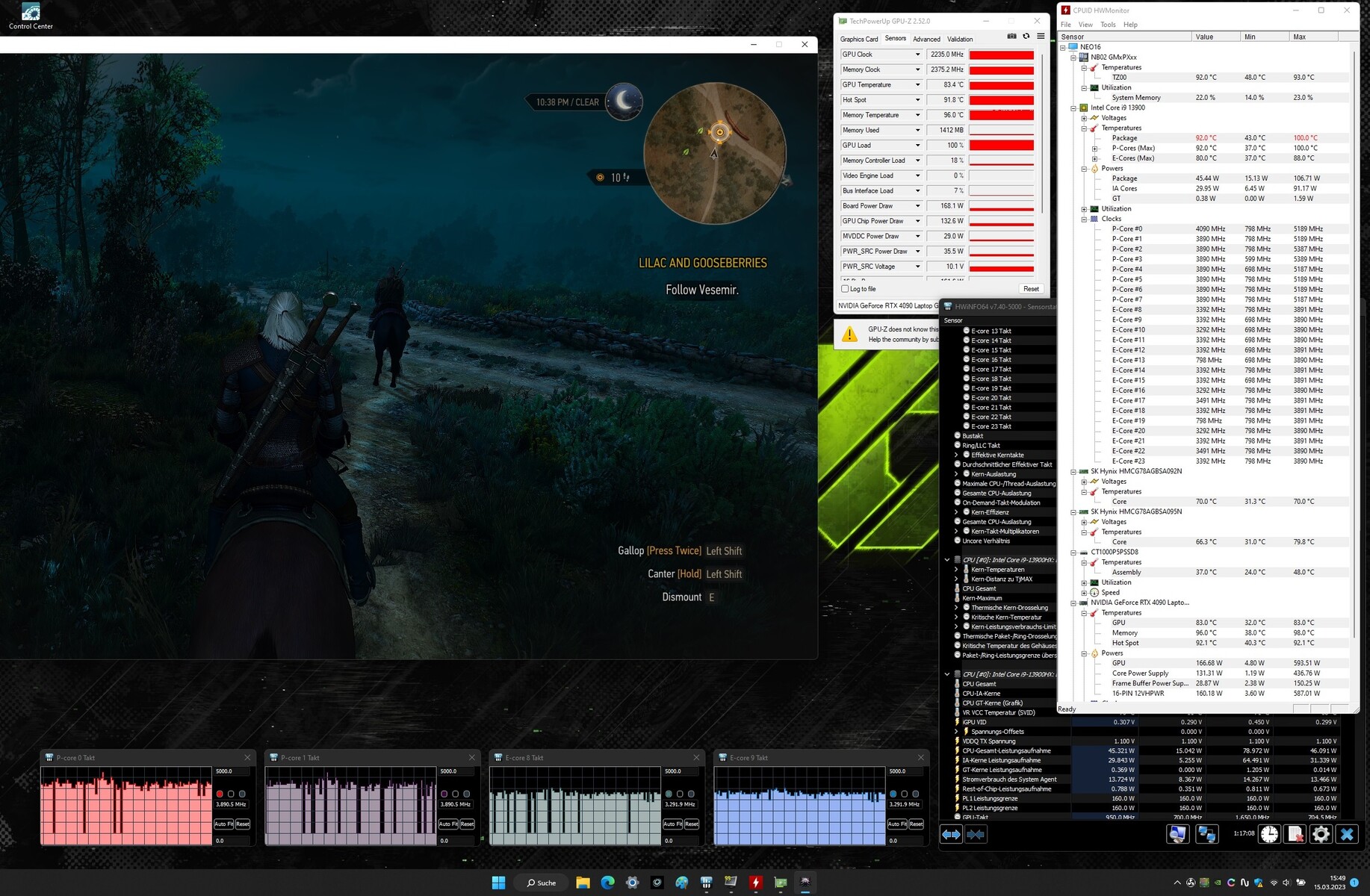Switch to the Witcher game taskbar icon
The image size is (1370, 896).
805,883
